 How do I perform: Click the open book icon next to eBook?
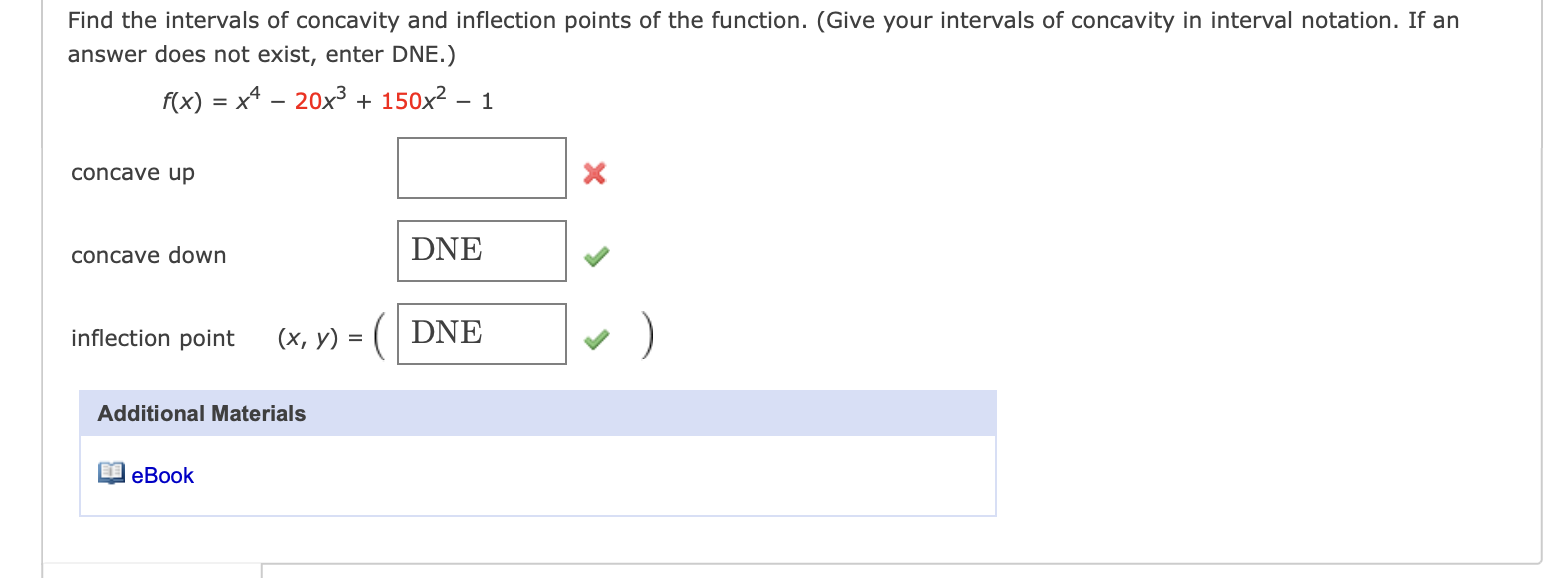tap(110, 474)
